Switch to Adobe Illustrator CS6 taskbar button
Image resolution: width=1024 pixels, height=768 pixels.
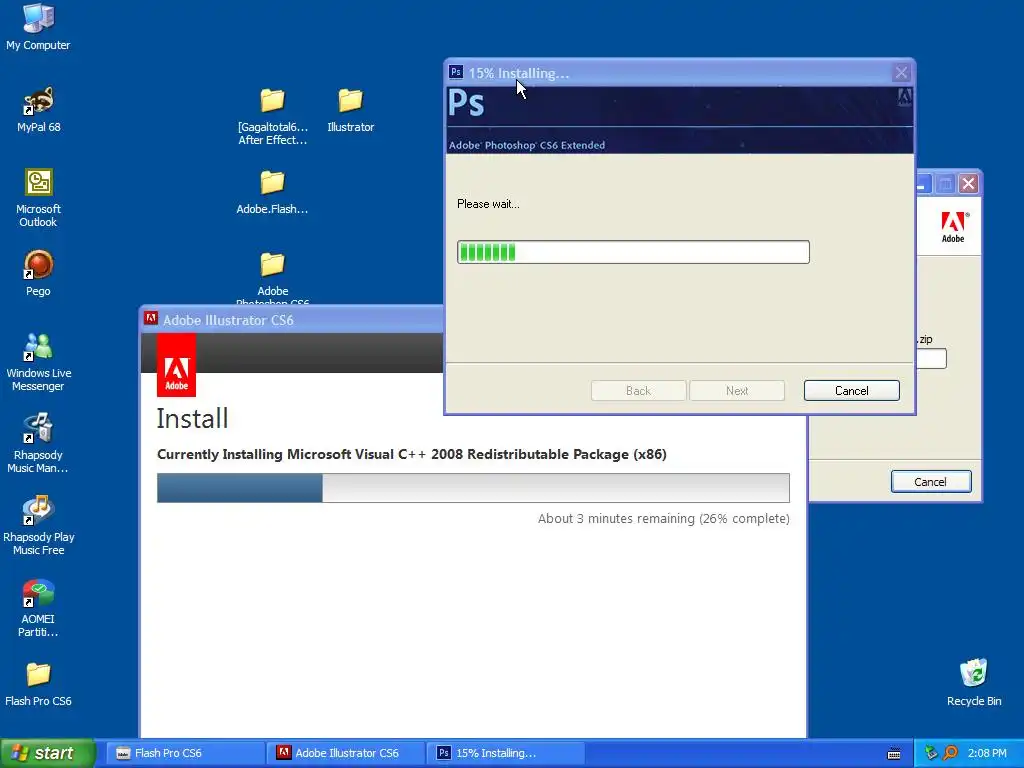[x=346, y=753]
